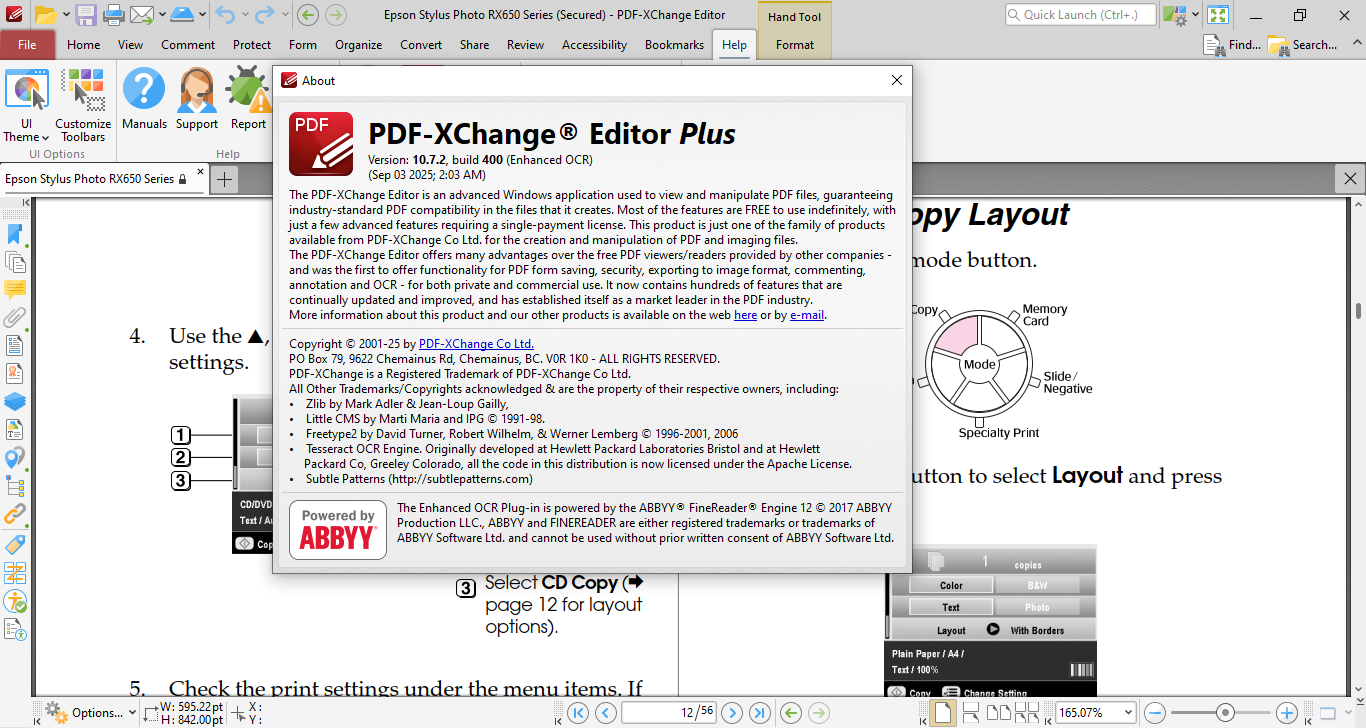Click the Find button
The height and width of the screenshot is (728, 1366).
click(x=1232, y=44)
